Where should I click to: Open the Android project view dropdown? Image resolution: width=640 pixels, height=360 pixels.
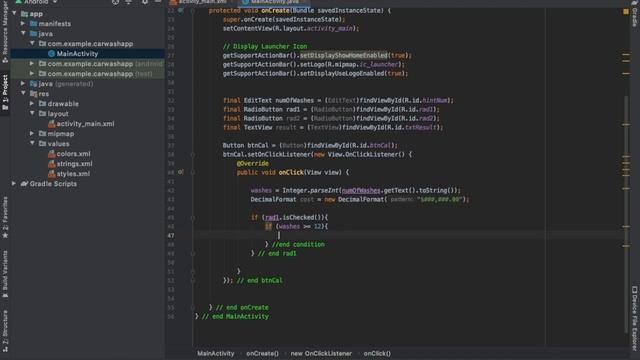click(36, 2)
